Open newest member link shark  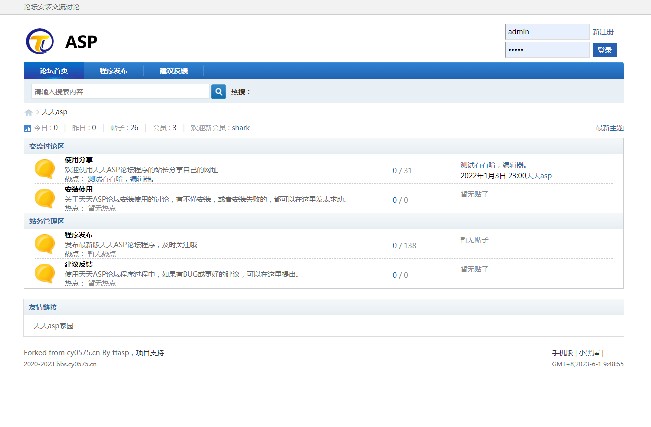tap(241, 128)
